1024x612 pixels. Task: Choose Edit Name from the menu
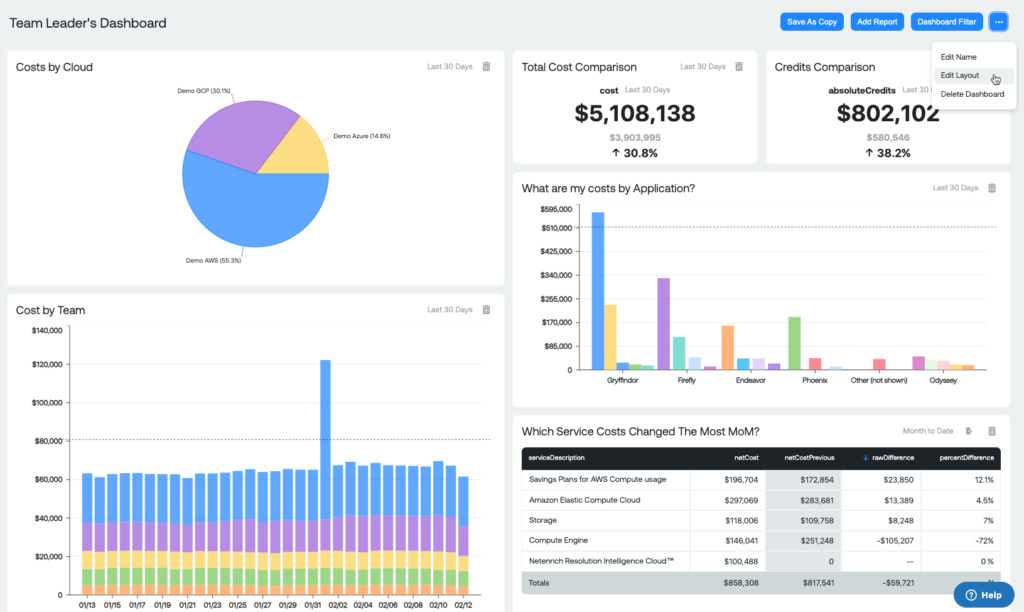point(959,57)
